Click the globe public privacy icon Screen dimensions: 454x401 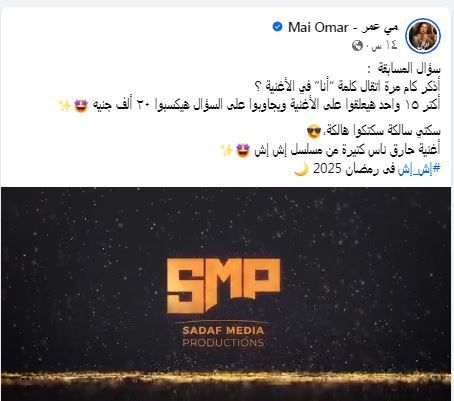[x=357, y=45]
